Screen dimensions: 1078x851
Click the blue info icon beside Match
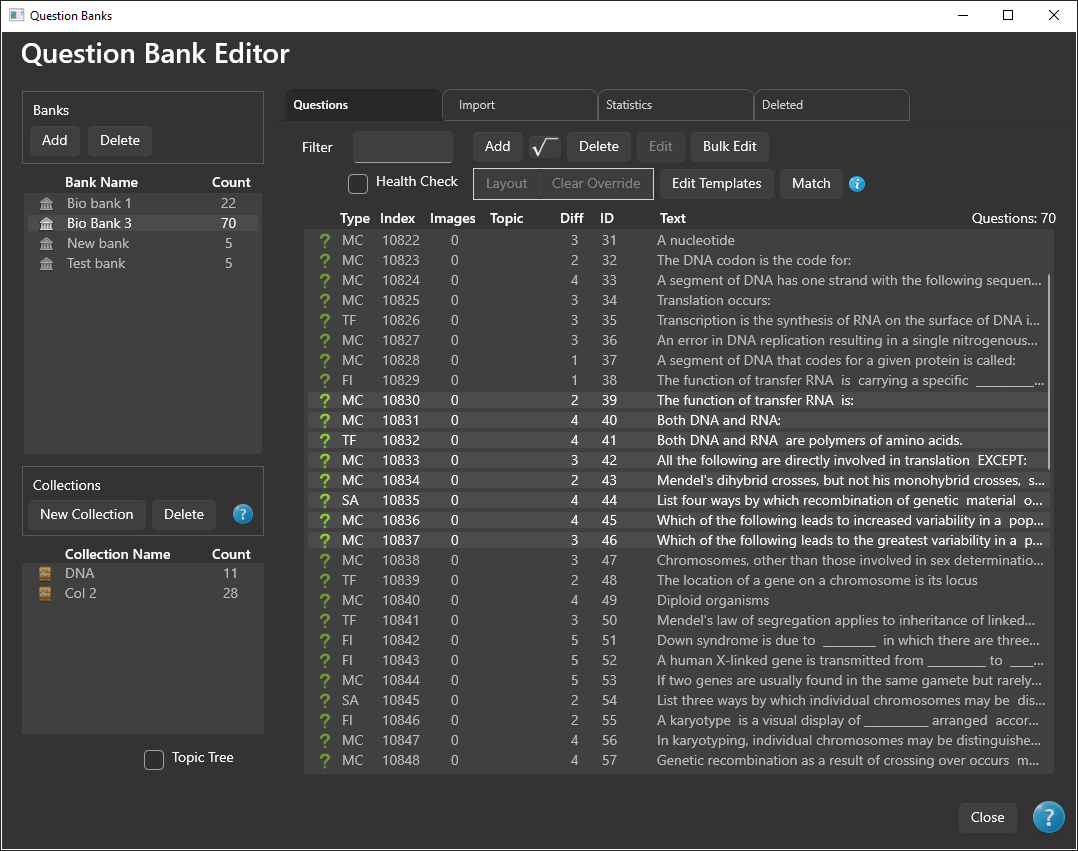pyautogui.click(x=857, y=184)
